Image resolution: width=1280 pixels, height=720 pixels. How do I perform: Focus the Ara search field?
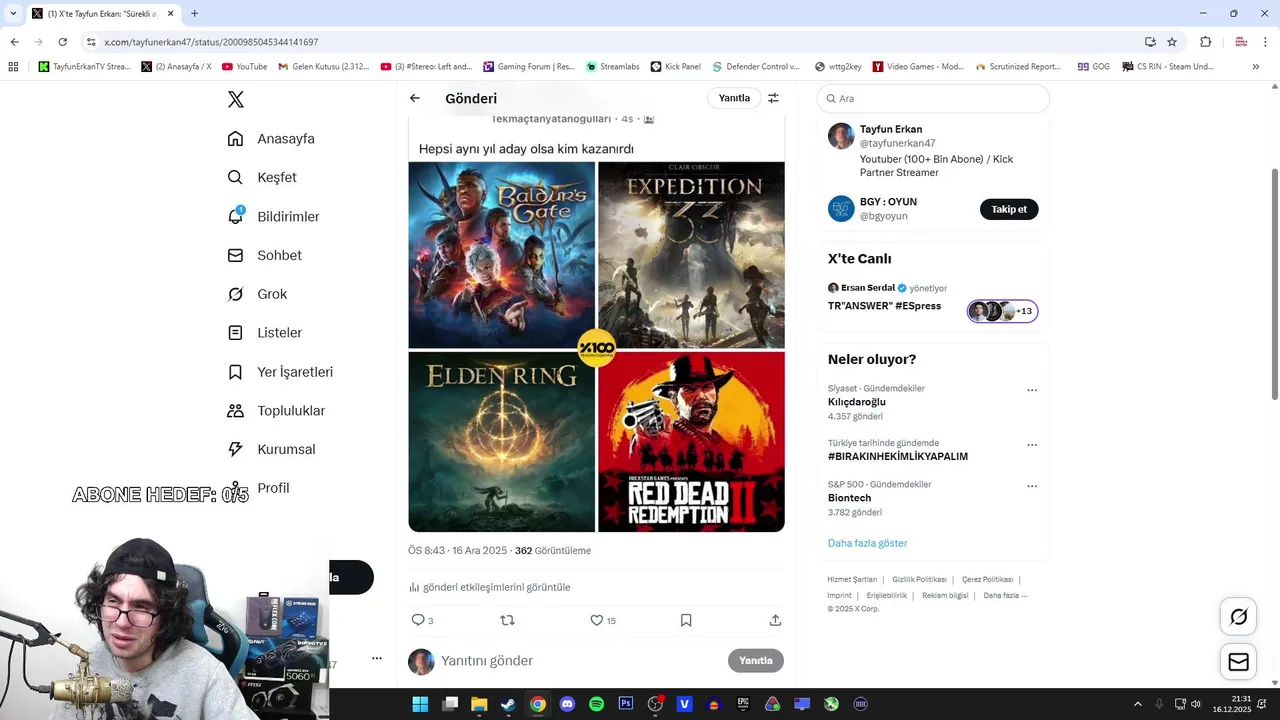coord(933,98)
